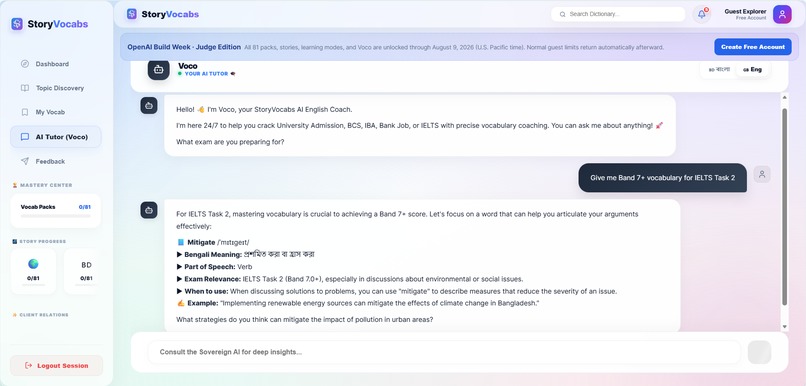Click the 'Bengali Meaning:' line
806x386 pixels.
[246, 254]
